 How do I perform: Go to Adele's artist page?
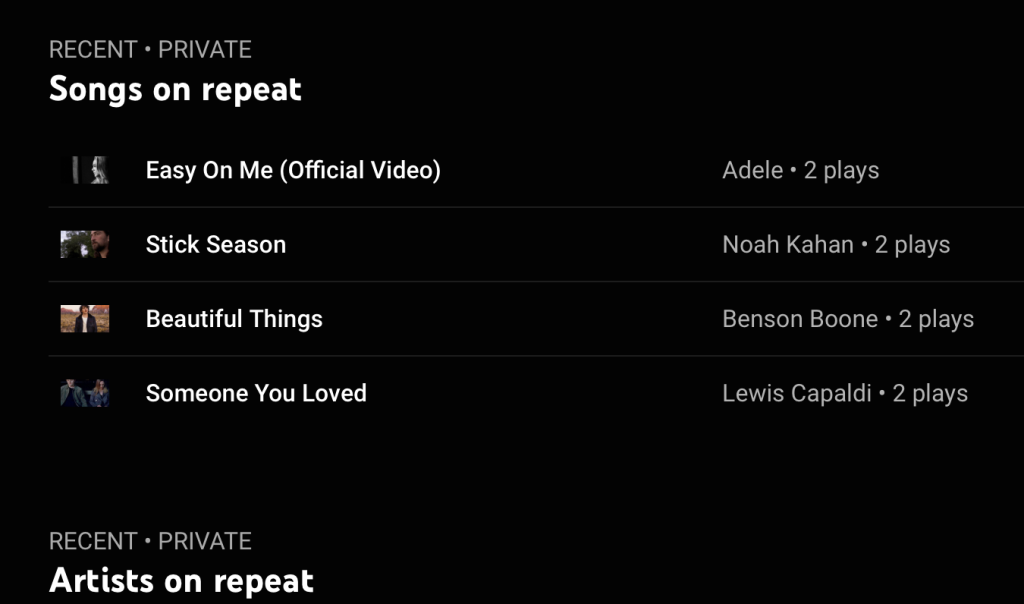coord(752,170)
